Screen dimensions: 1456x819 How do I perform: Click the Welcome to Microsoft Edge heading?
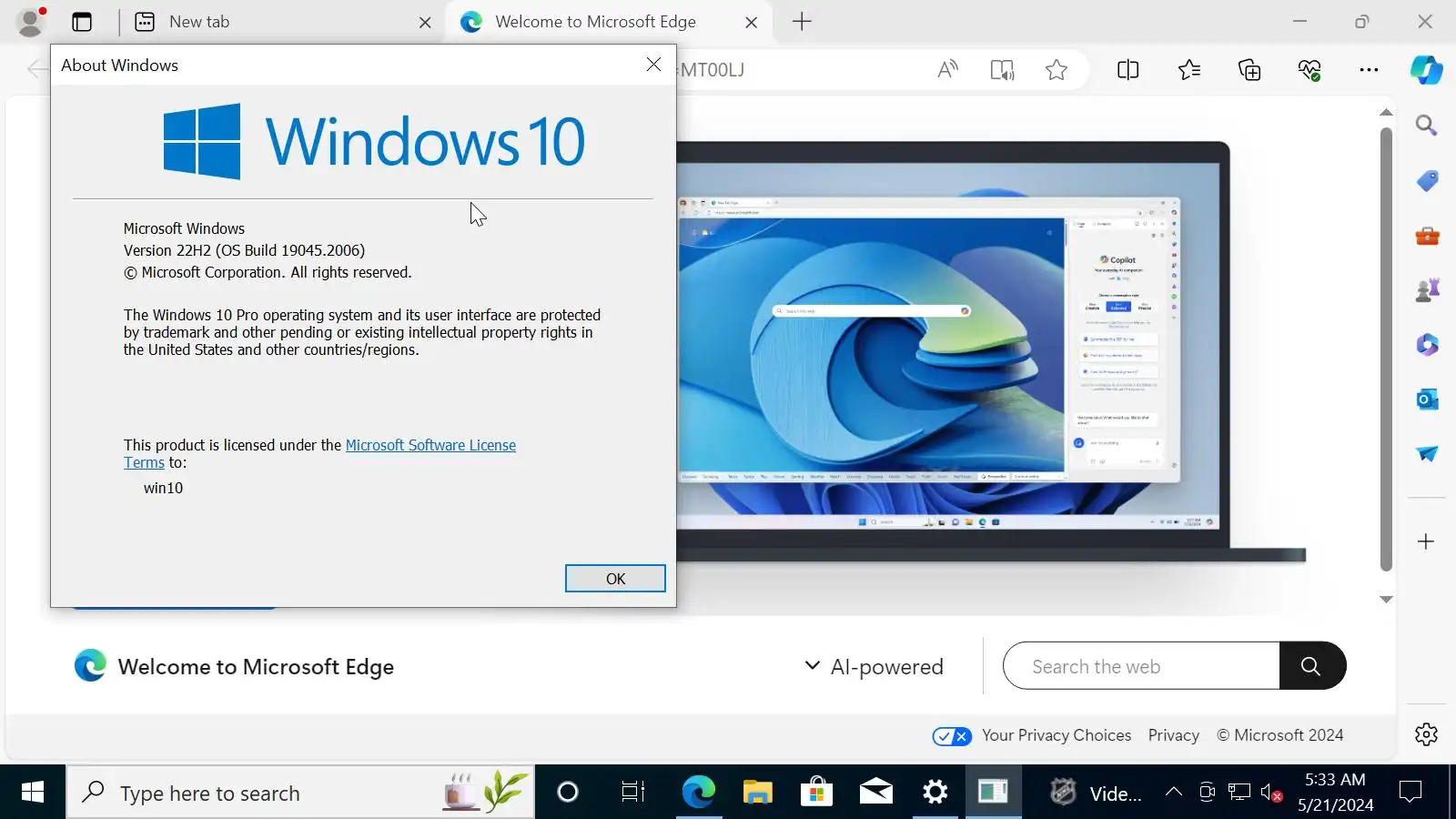[x=256, y=667]
